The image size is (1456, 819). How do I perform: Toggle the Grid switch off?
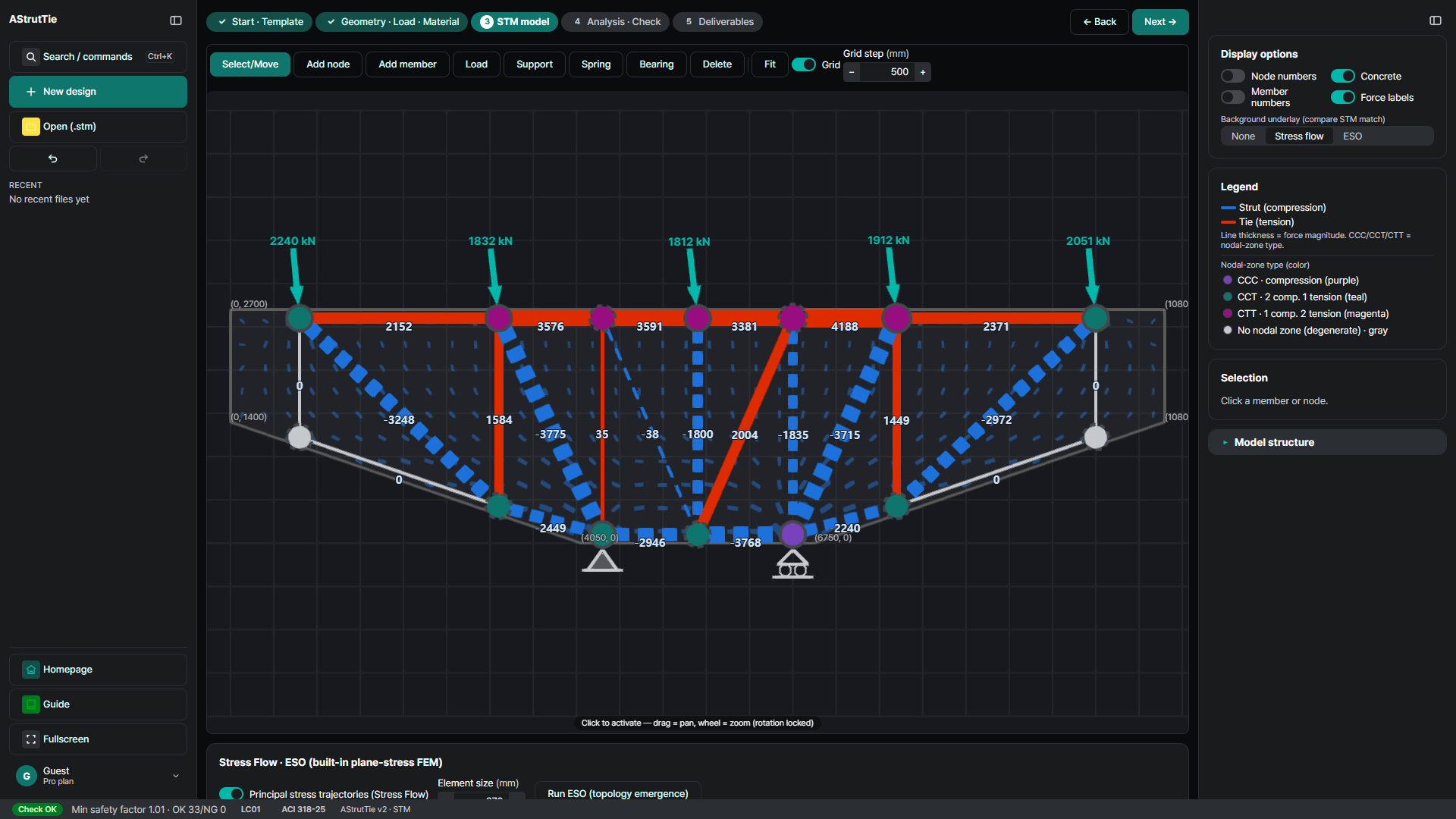(x=804, y=64)
